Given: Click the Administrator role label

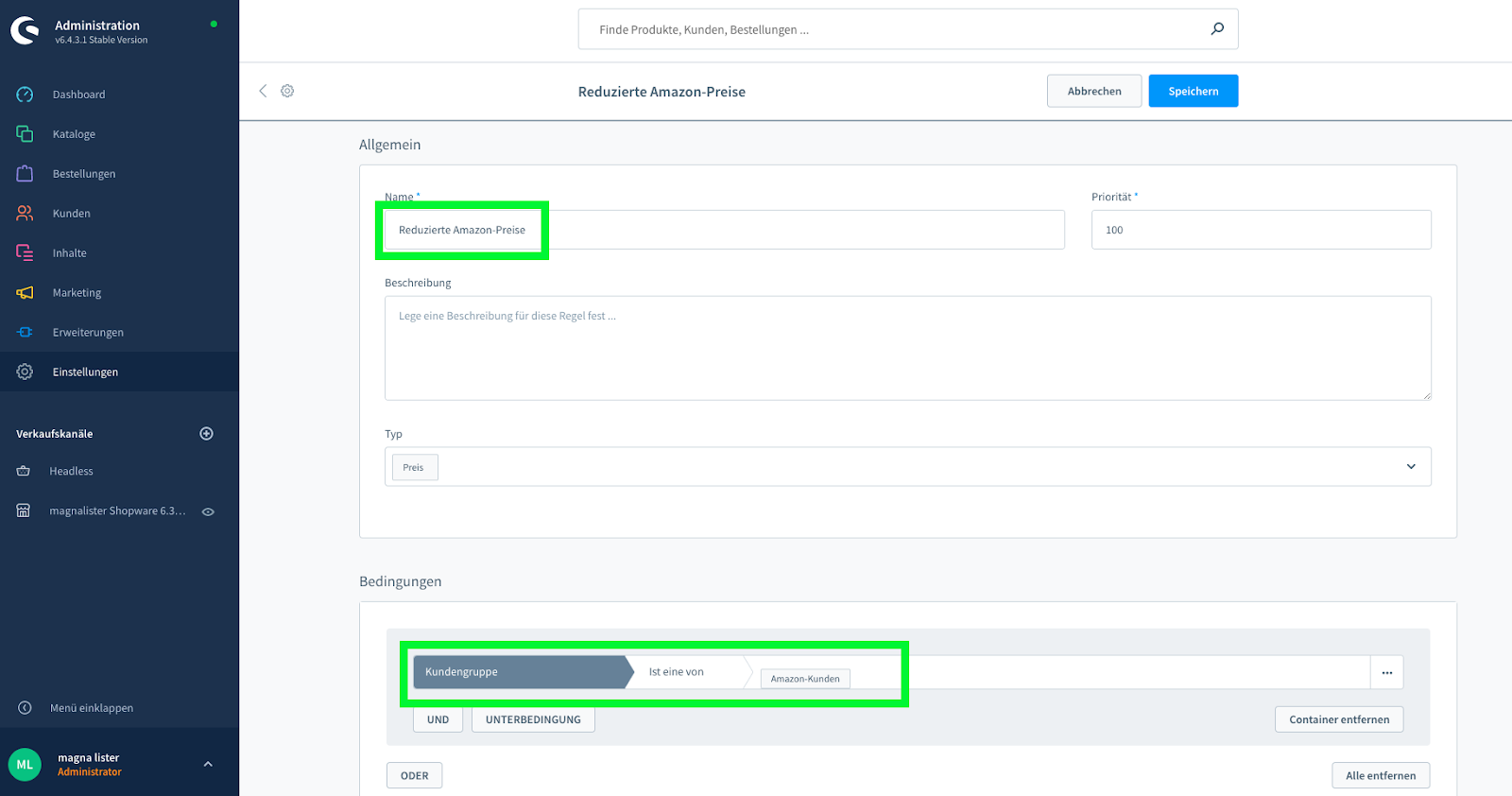Looking at the screenshot, I should [90, 772].
